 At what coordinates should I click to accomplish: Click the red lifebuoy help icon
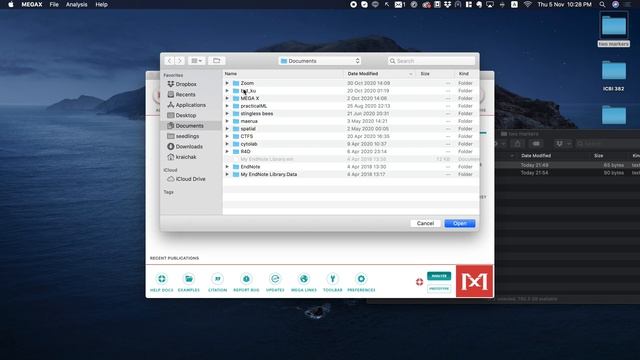click(419, 282)
